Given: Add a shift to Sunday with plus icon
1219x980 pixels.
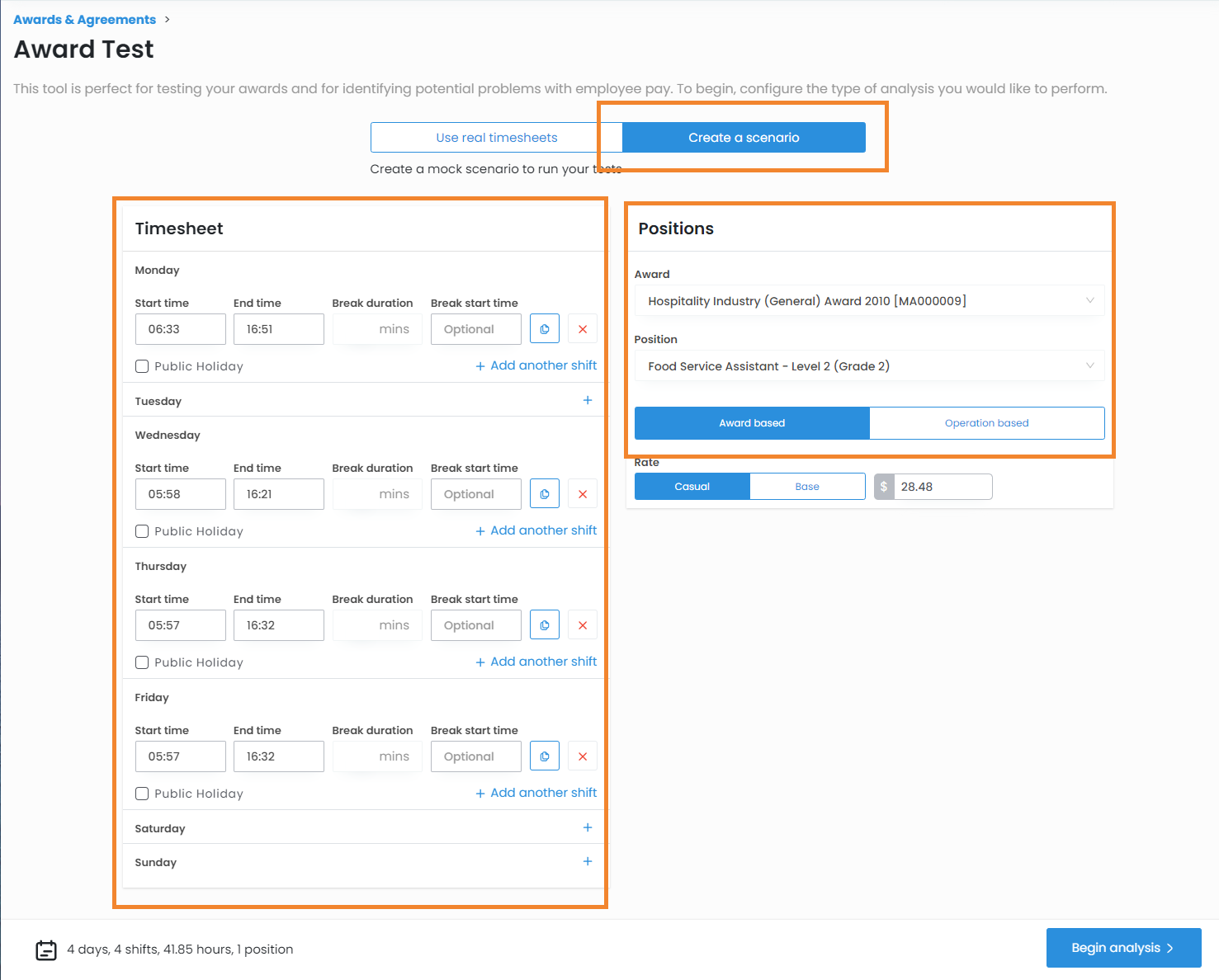Looking at the screenshot, I should coord(588,861).
